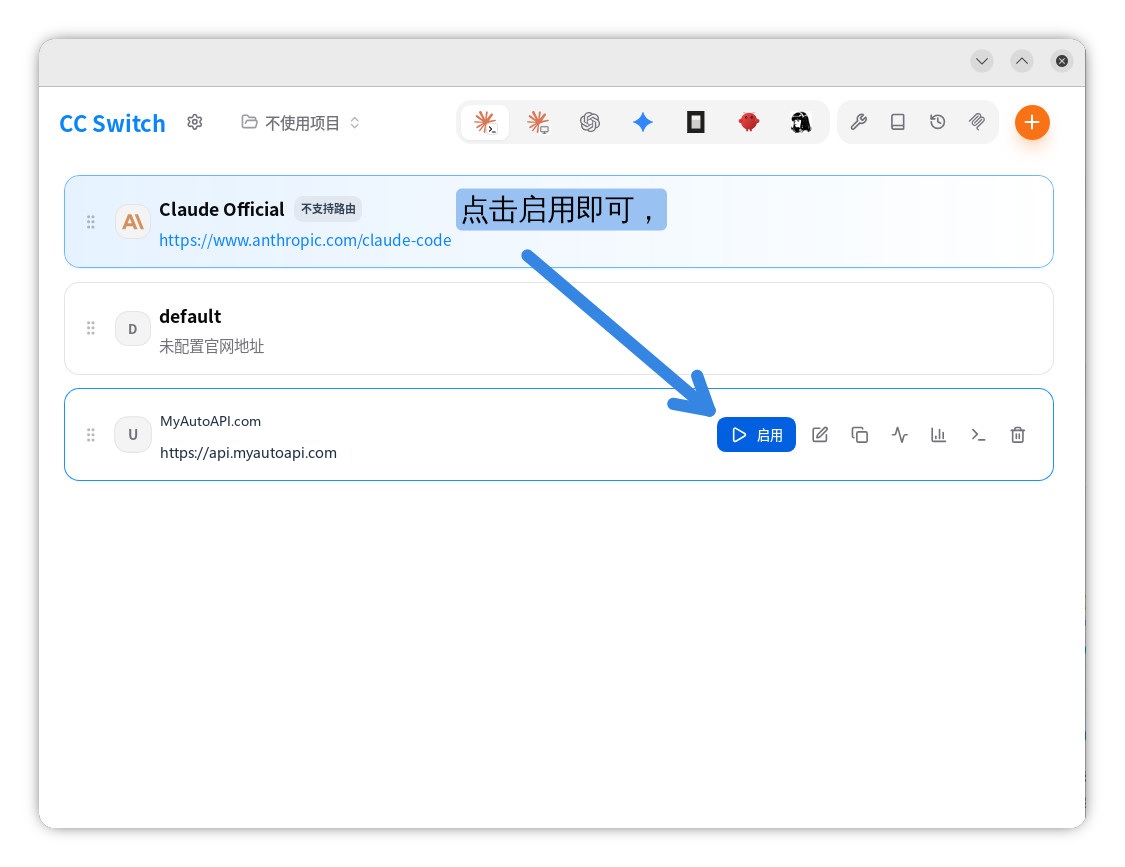This screenshot has width=1125, height=867.
Task: View usage chart for MyAutoAPI.com
Action: [938, 435]
